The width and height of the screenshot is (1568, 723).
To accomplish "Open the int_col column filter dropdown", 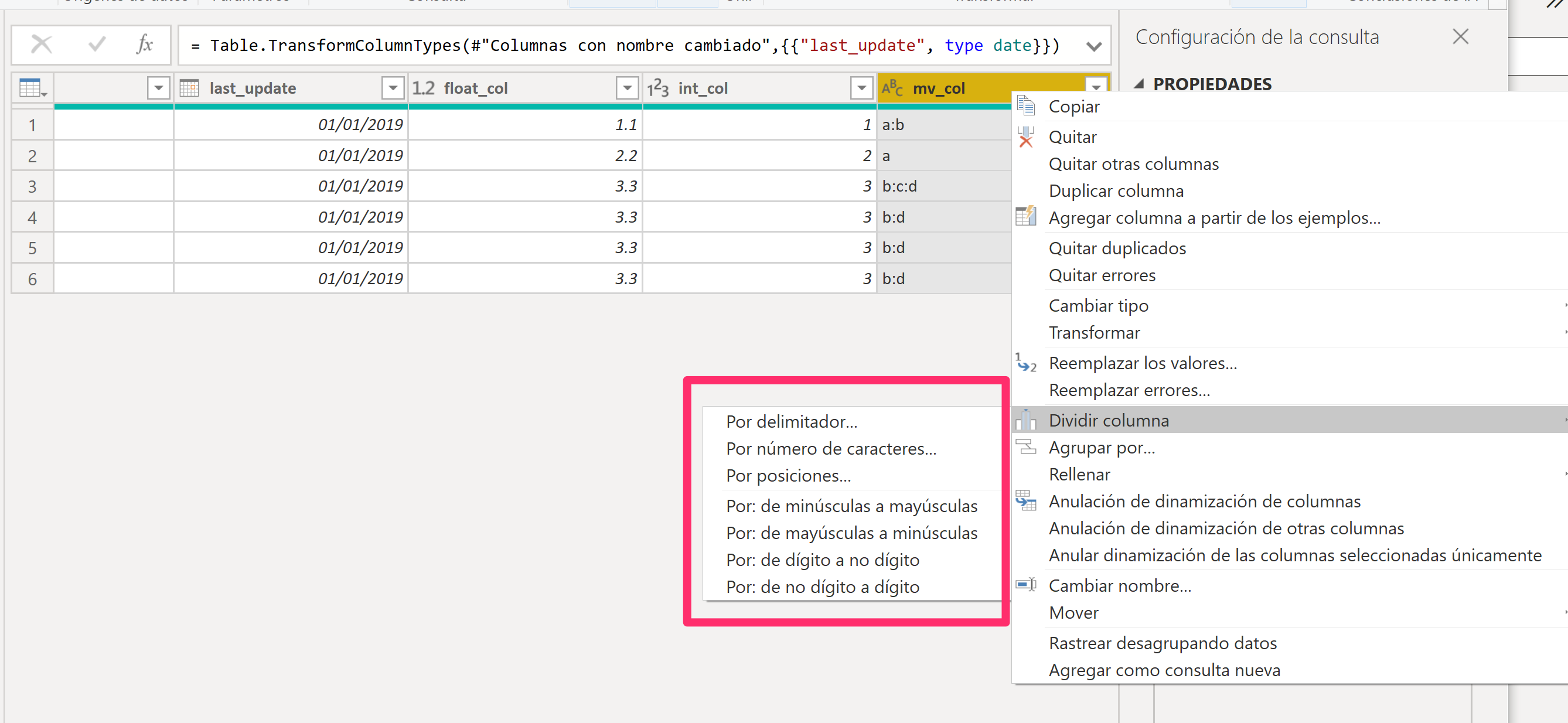I will [861, 88].
